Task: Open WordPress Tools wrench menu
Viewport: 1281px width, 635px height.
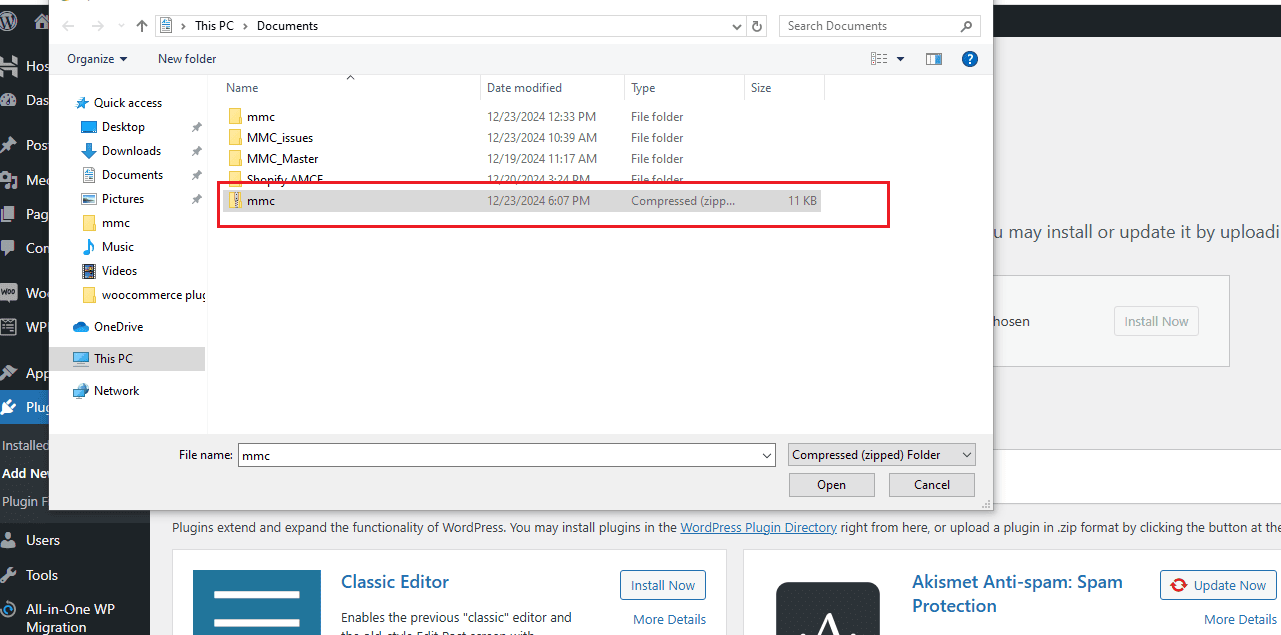Action: point(10,575)
